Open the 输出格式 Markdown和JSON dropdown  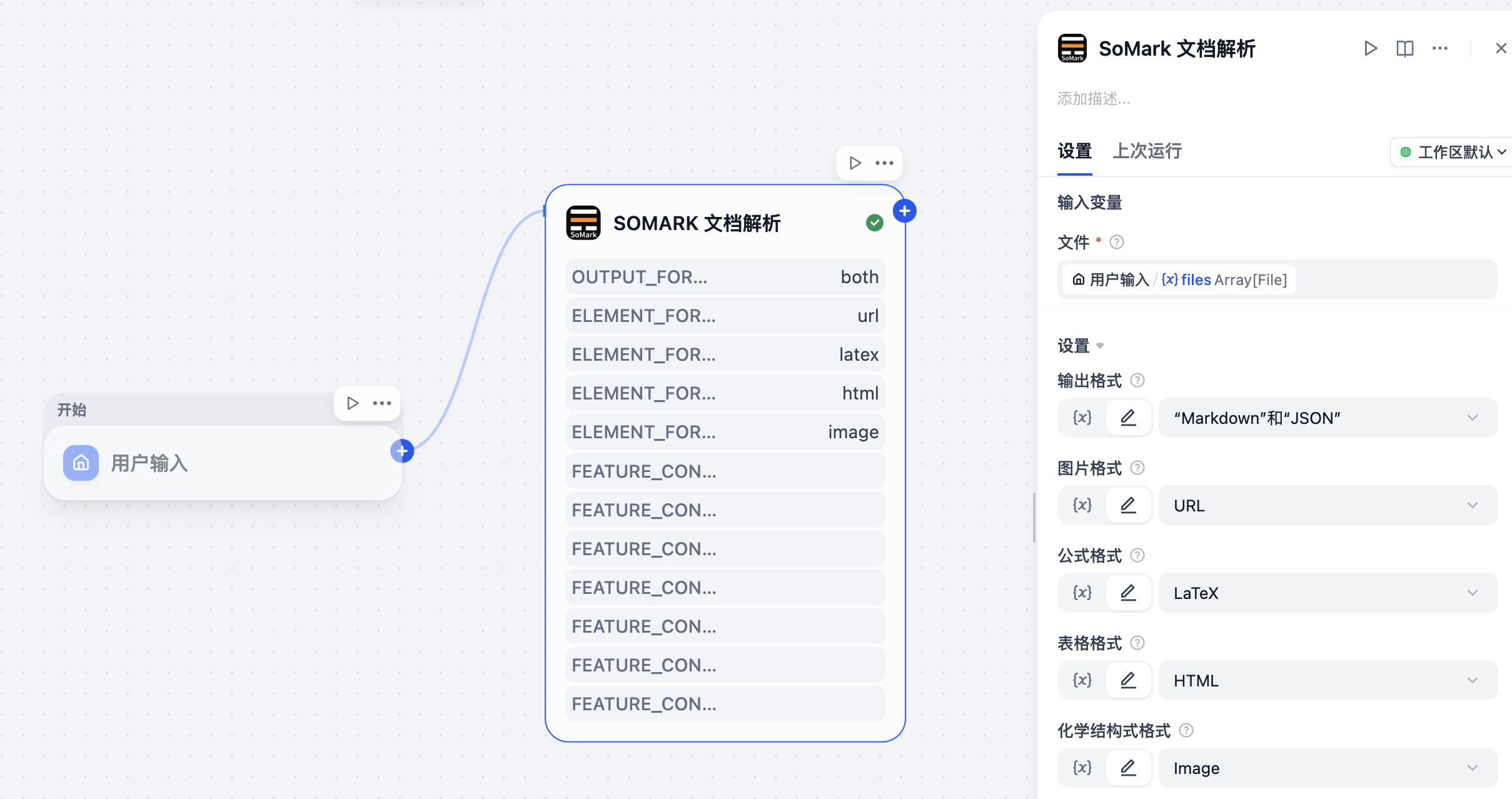pyautogui.click(x=1328, y=418)
